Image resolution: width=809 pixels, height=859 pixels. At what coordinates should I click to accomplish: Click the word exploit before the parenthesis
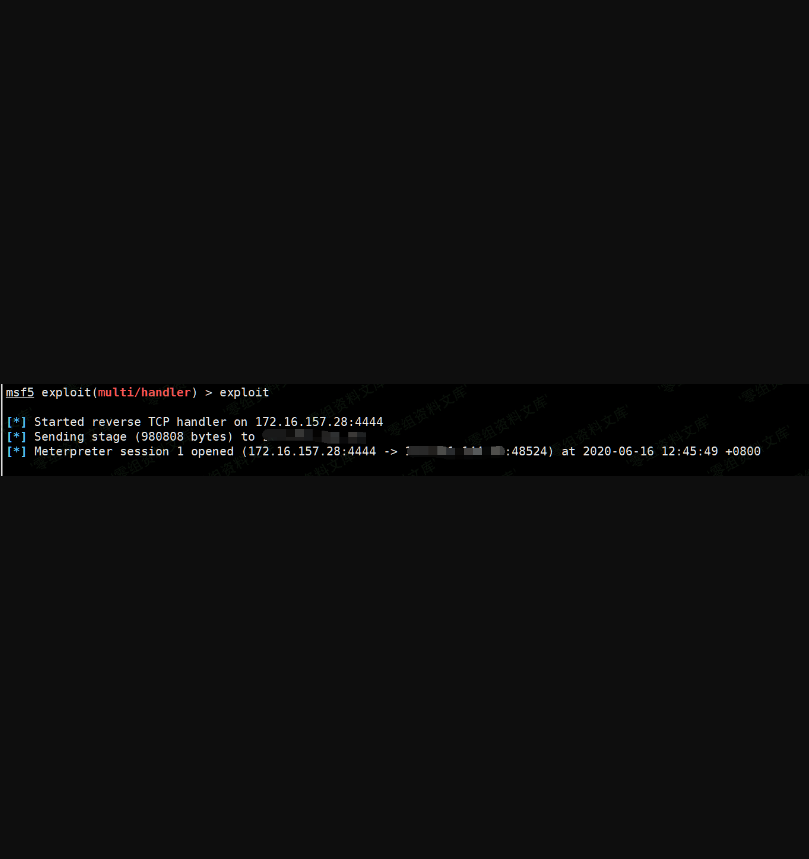click(66, 392)
